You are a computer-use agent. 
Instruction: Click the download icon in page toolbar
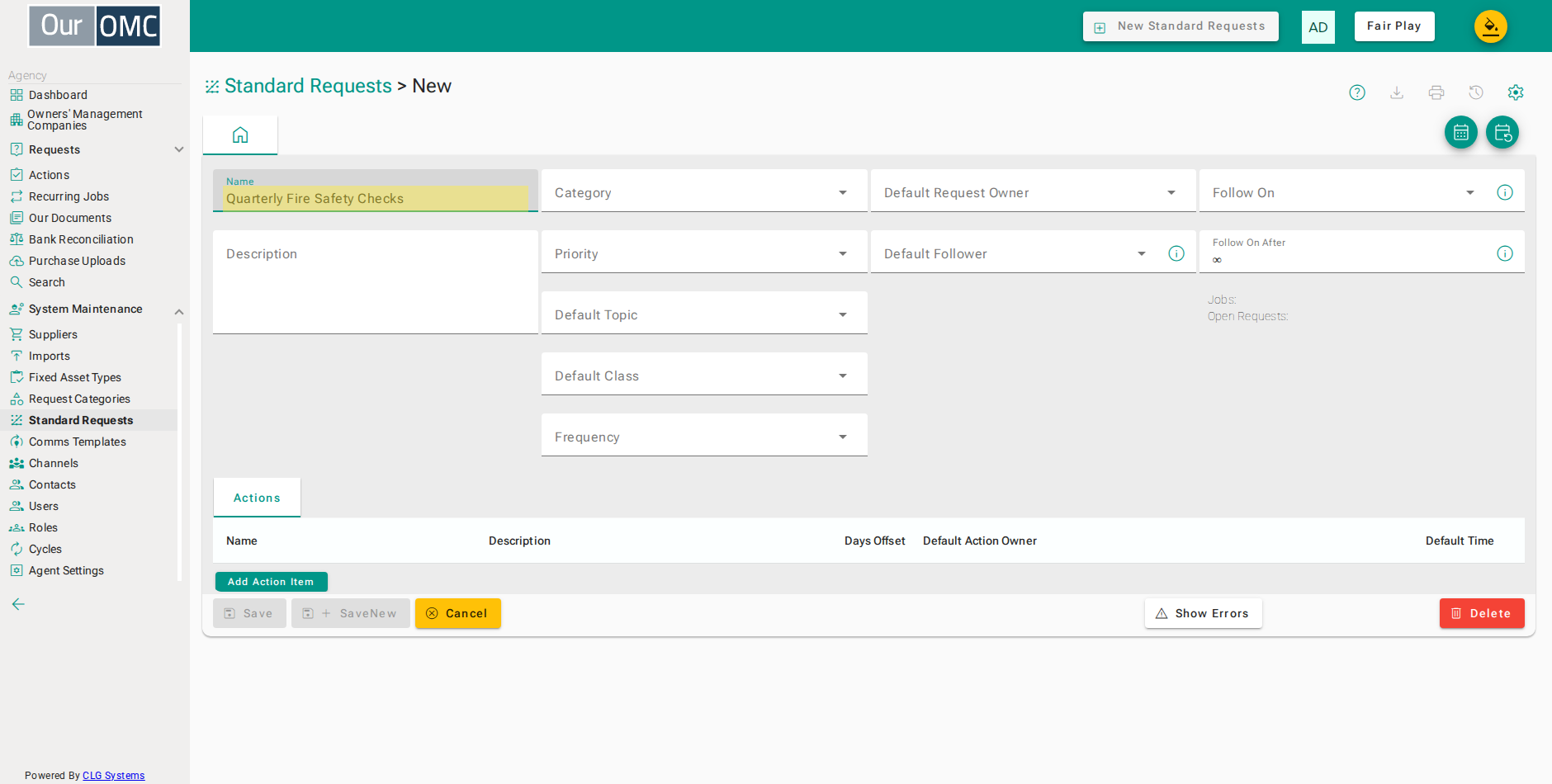coord(1397,92)
